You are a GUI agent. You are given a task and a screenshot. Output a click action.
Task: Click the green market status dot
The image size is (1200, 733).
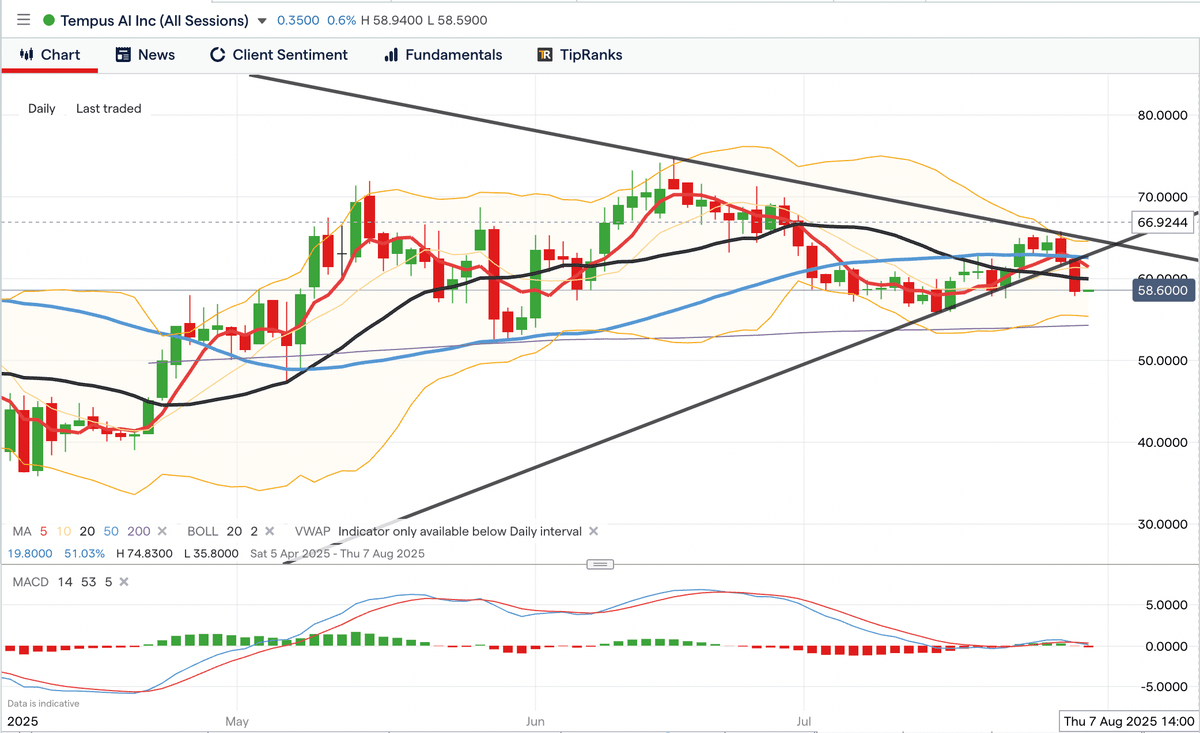pyautogui.click(x=49, y=20)
